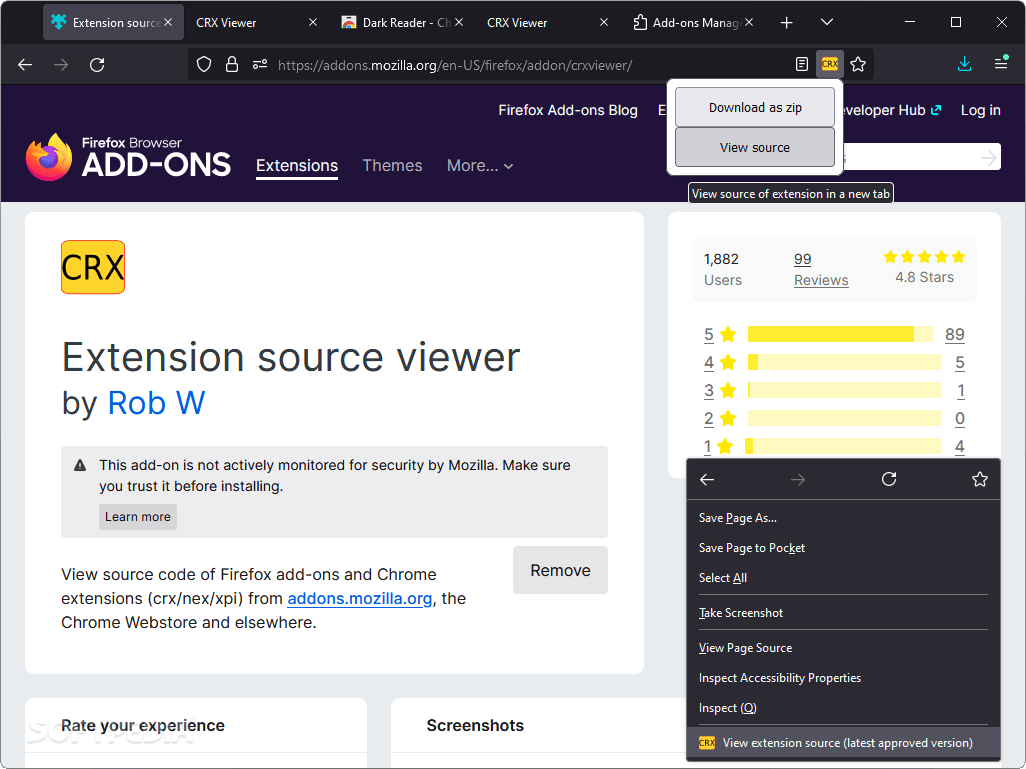Click the 5-star rating distribution bar
This screenshot has width=1026, height=769.
tap(840, 334)
